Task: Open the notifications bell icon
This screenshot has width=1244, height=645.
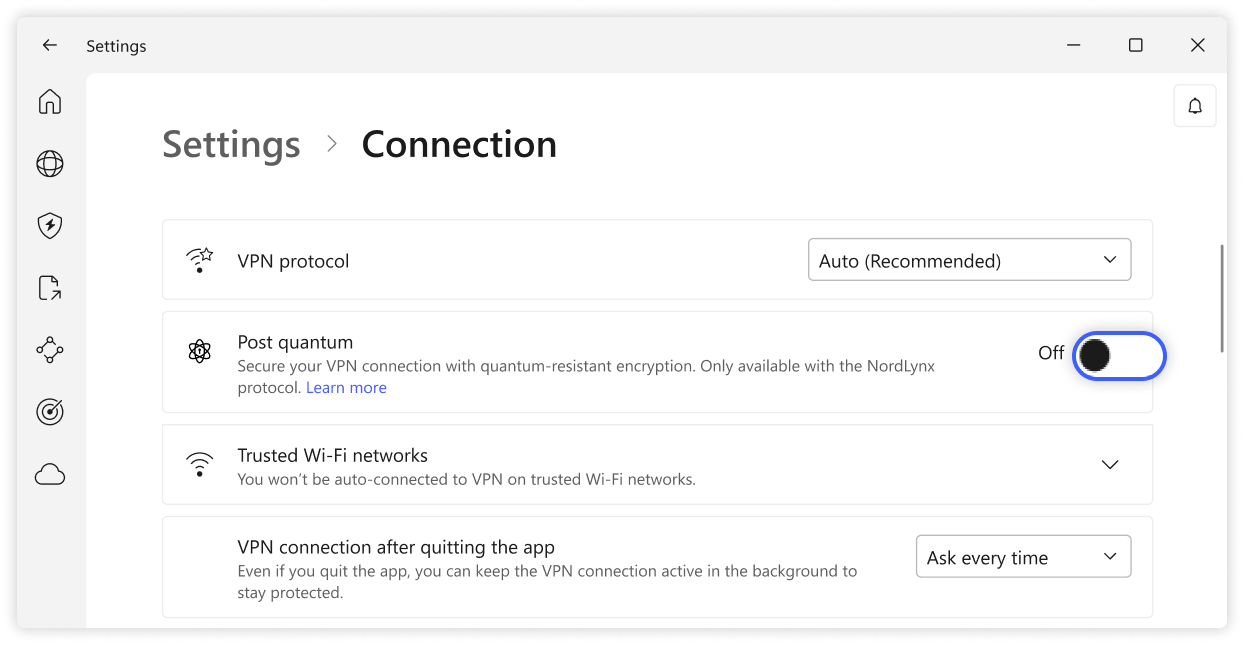Action: pyautogui.click(x=1195, y=106)
